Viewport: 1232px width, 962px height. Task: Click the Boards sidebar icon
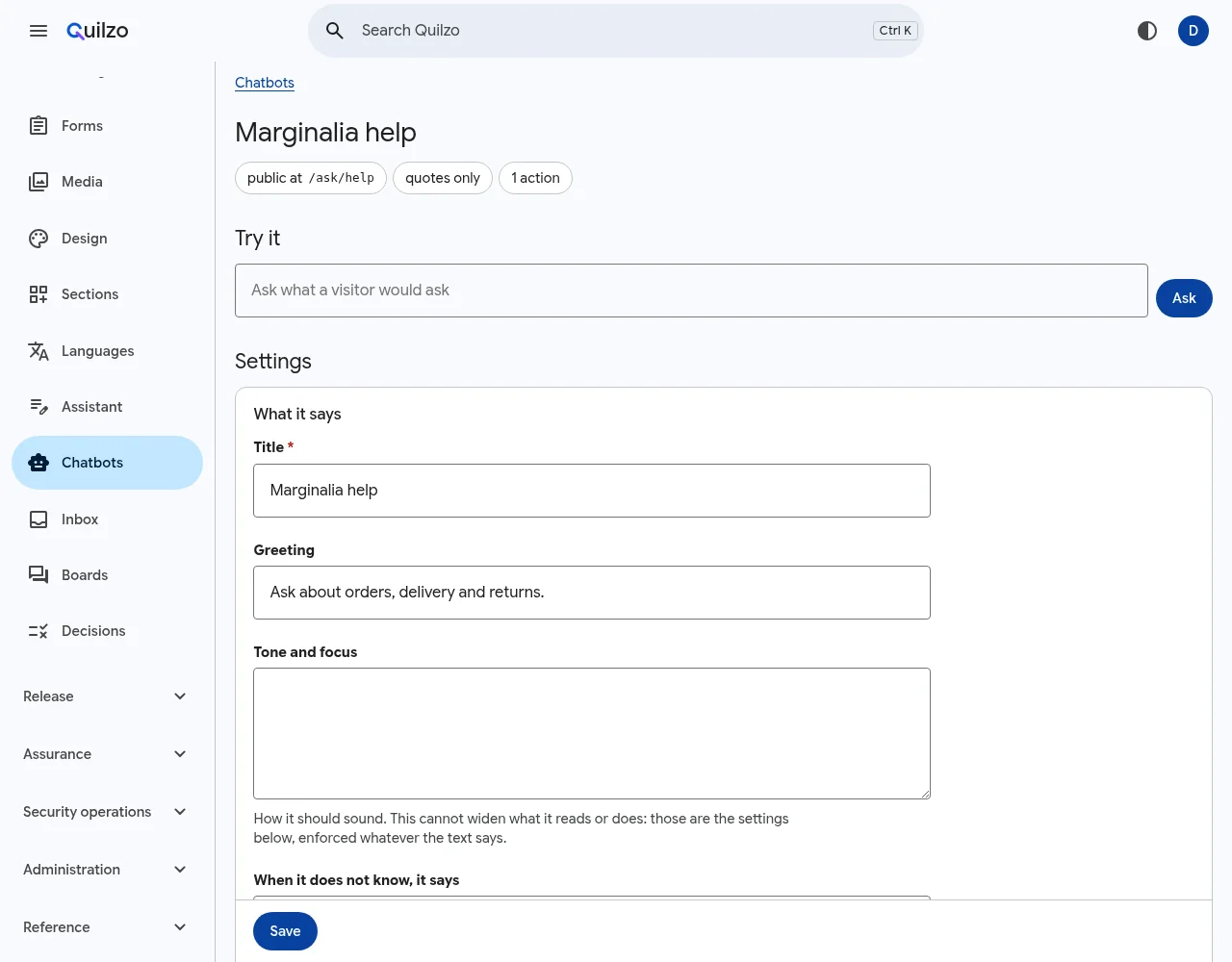click(x=38, y=575)
